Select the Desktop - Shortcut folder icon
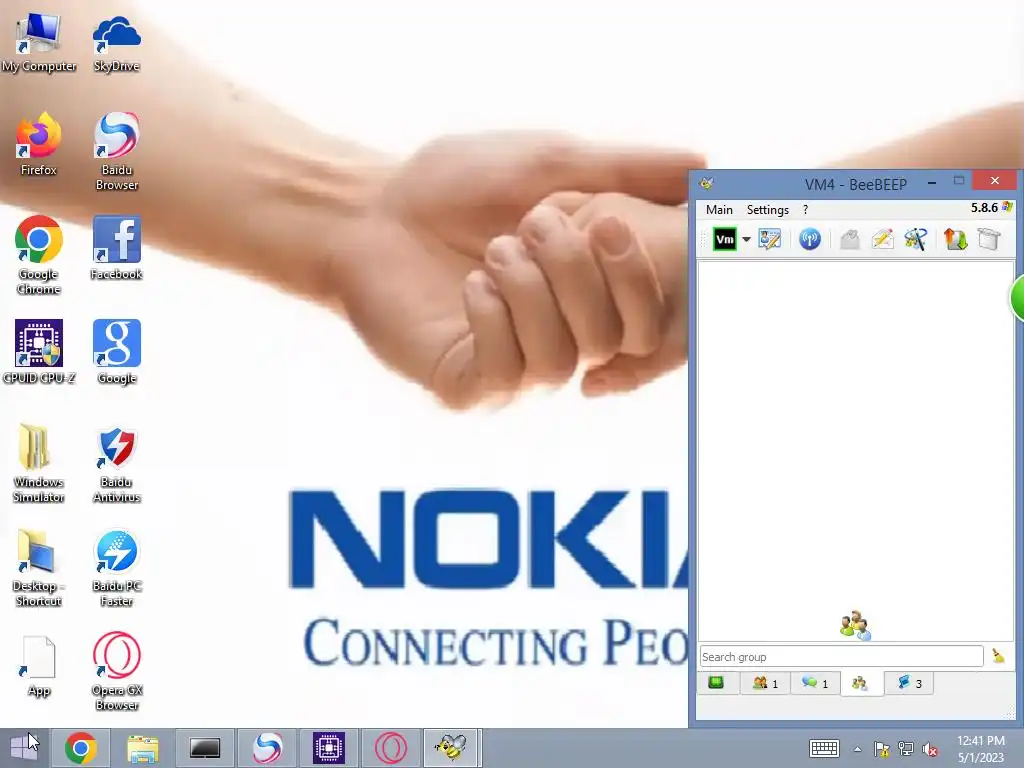Image resolution: width=1024 pixels, height=768 pixels. coord(39,568)
